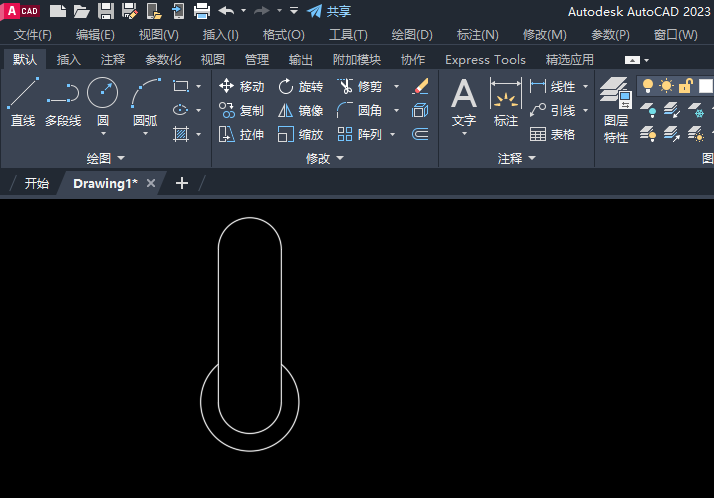Click the Save icon
The height and width of the screenshot is (498, 714).
(106, 11)
